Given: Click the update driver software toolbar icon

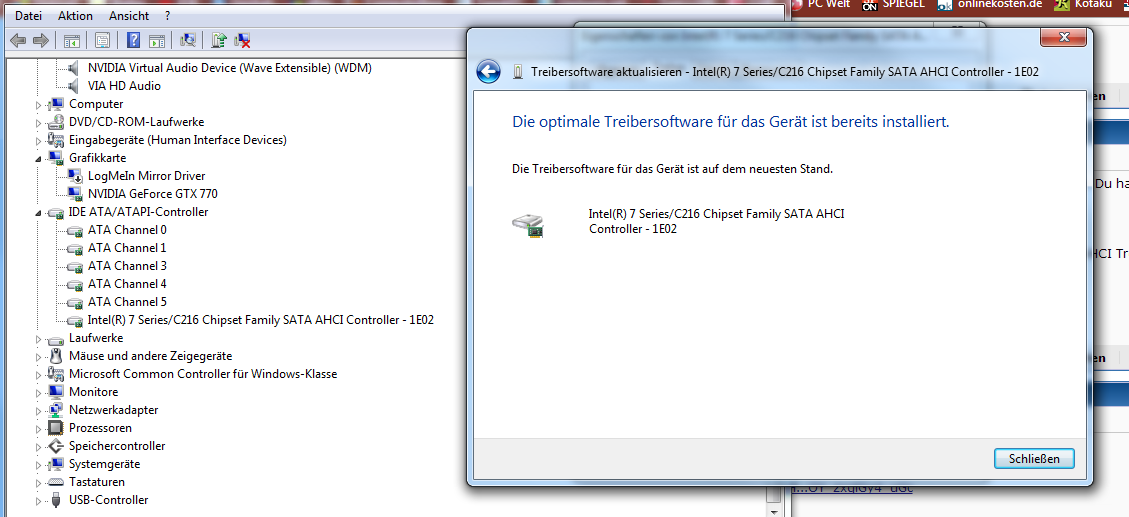Looking at the screenshot, I should pyautogui.click(x=220, y=40).
